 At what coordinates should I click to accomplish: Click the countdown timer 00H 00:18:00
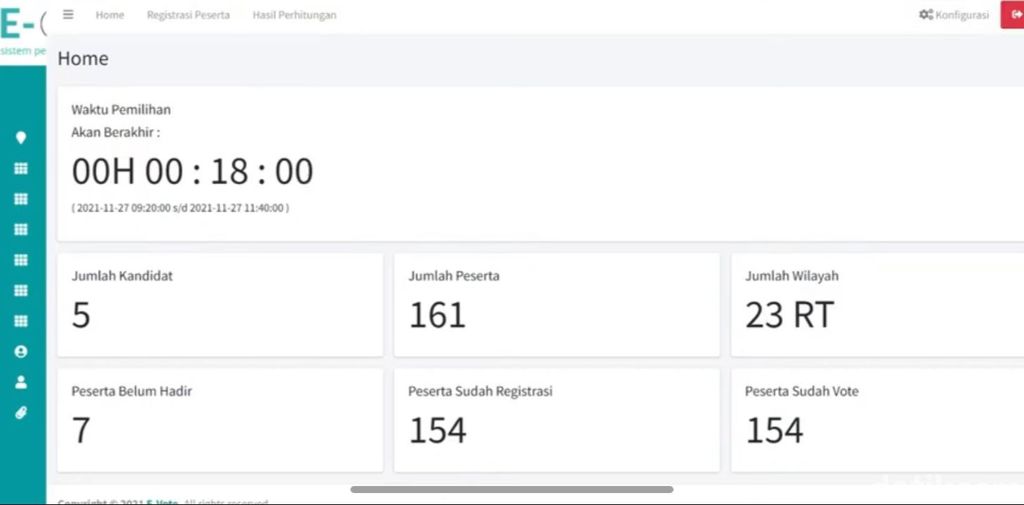pos(193,172)
